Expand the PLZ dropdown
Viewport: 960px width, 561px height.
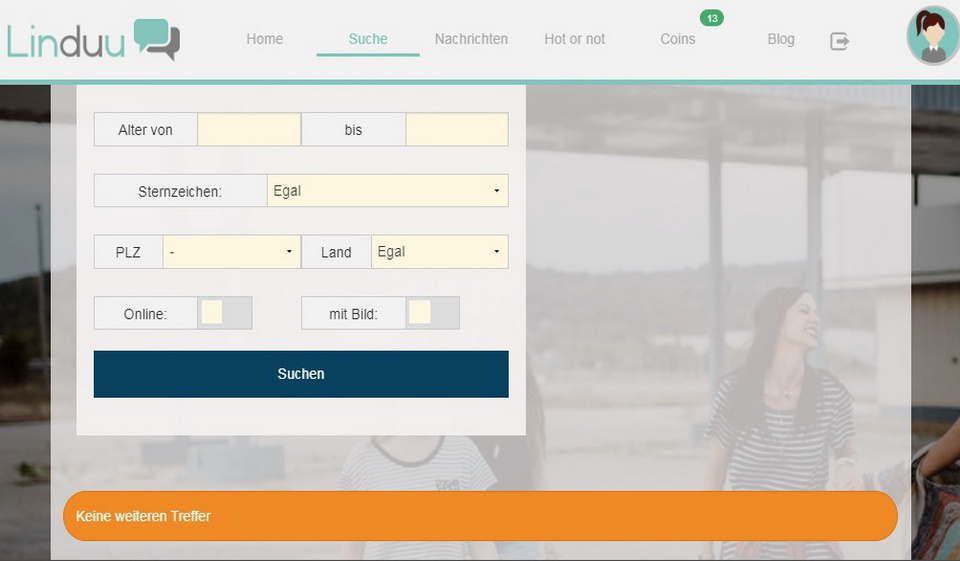pyautogui.click(x=231, y=252)
